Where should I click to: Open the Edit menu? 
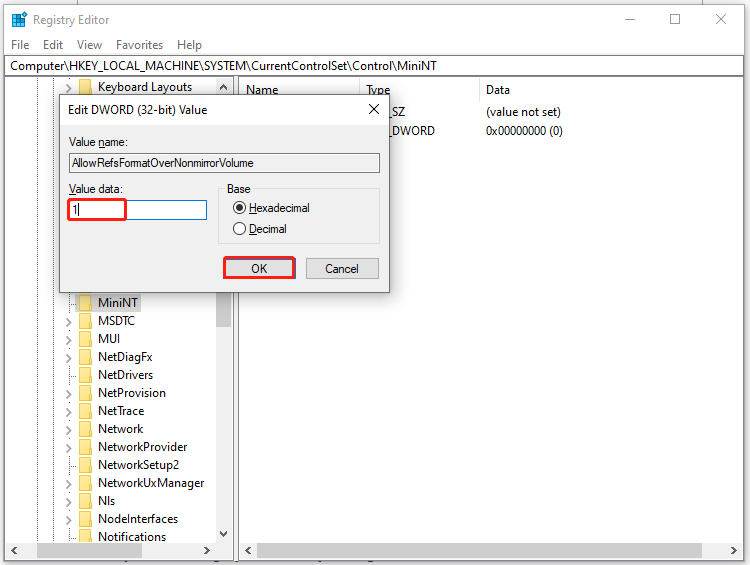coord(53,45)
